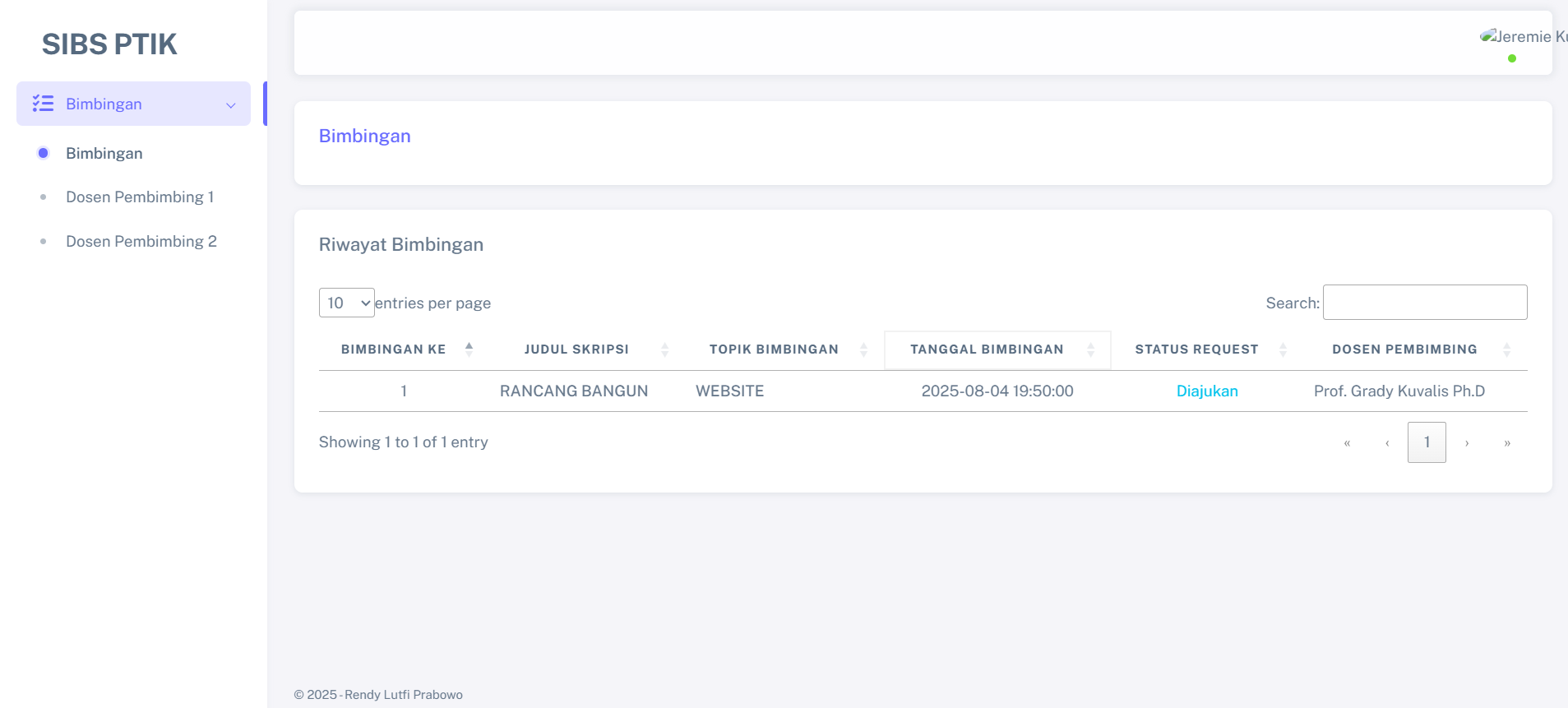Click the Bimbingan page heading
Screen dimensions: 1568x708
pyautogui.click(x=364, y=137)
